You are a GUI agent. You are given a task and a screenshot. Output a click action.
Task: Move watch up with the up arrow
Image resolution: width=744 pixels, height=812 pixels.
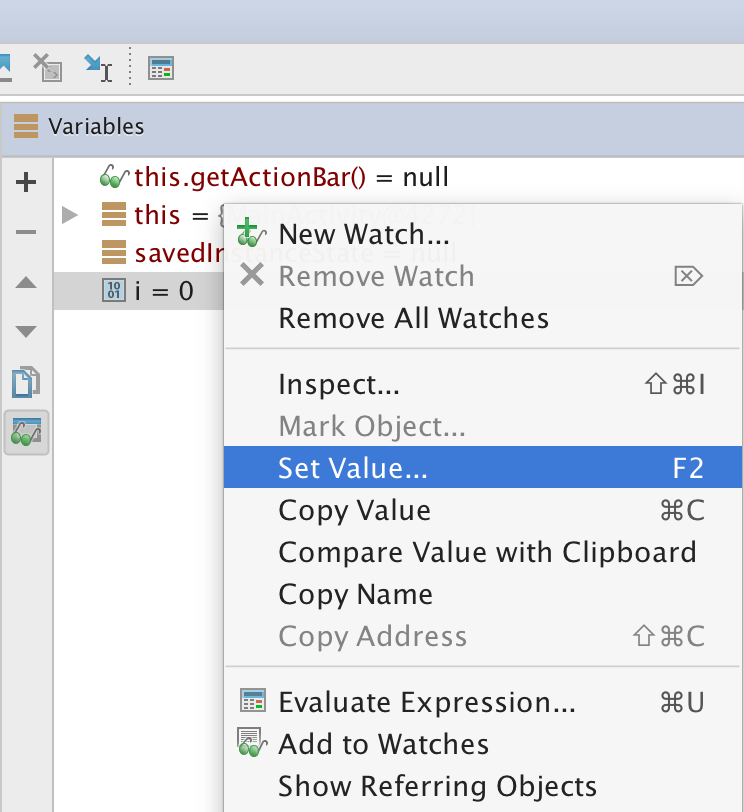coord(27,283)
